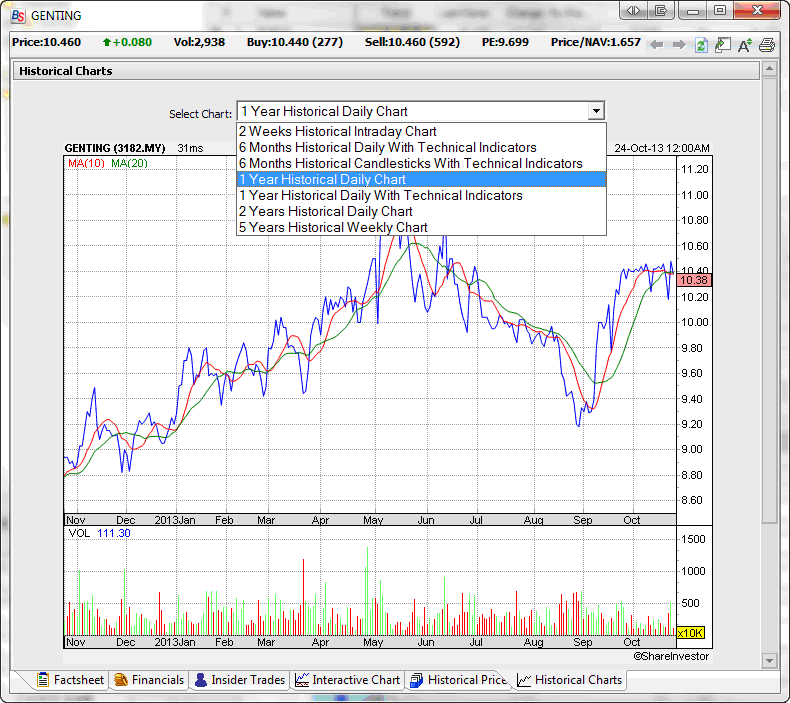Click the green up arrow price change
The image size is (790, 703).
tap(106, 42)
